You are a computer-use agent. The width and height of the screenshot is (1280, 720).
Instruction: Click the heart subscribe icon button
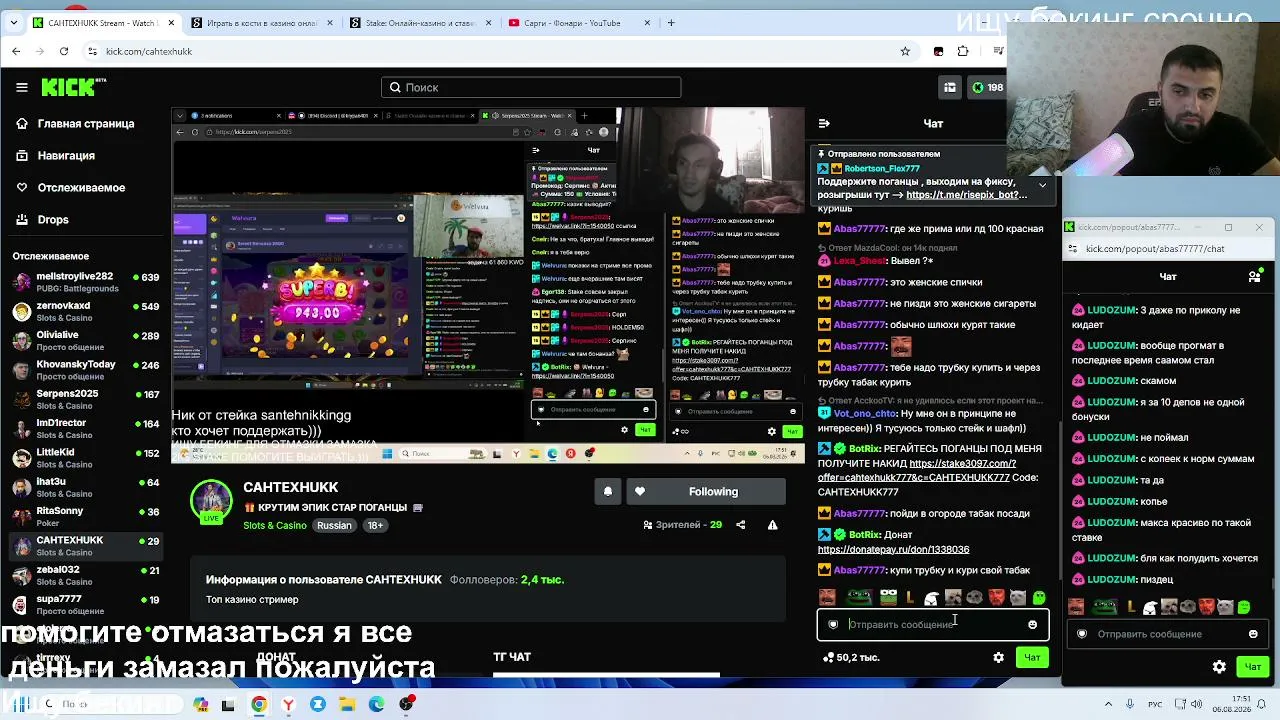coord(640,491)
